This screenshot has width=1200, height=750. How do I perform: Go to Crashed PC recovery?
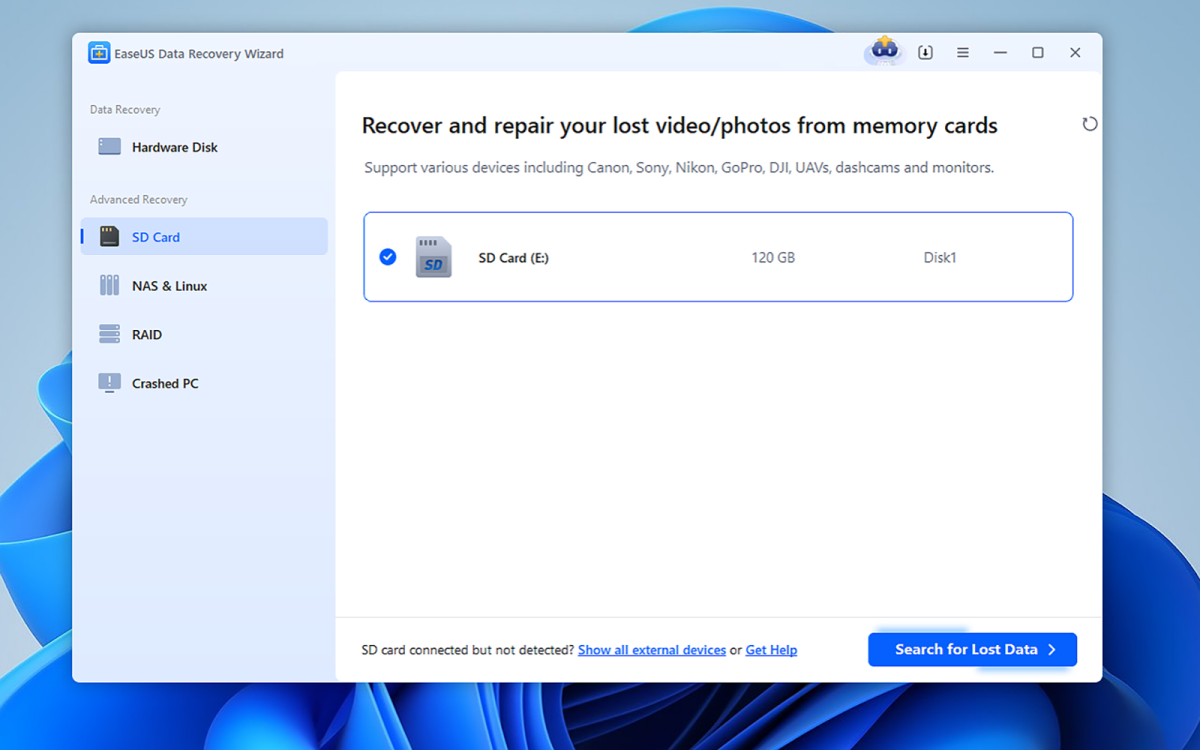point(165,384)
